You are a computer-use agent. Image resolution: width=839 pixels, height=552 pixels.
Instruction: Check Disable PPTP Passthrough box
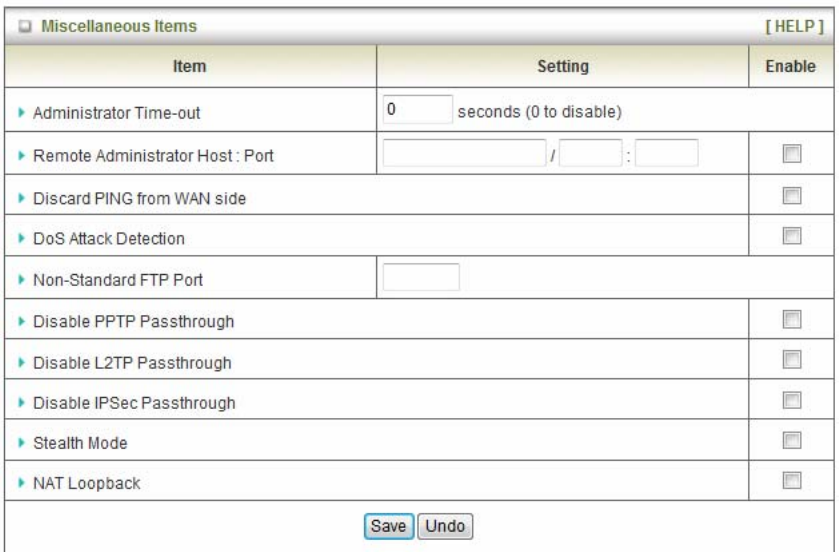coord(792,319)
